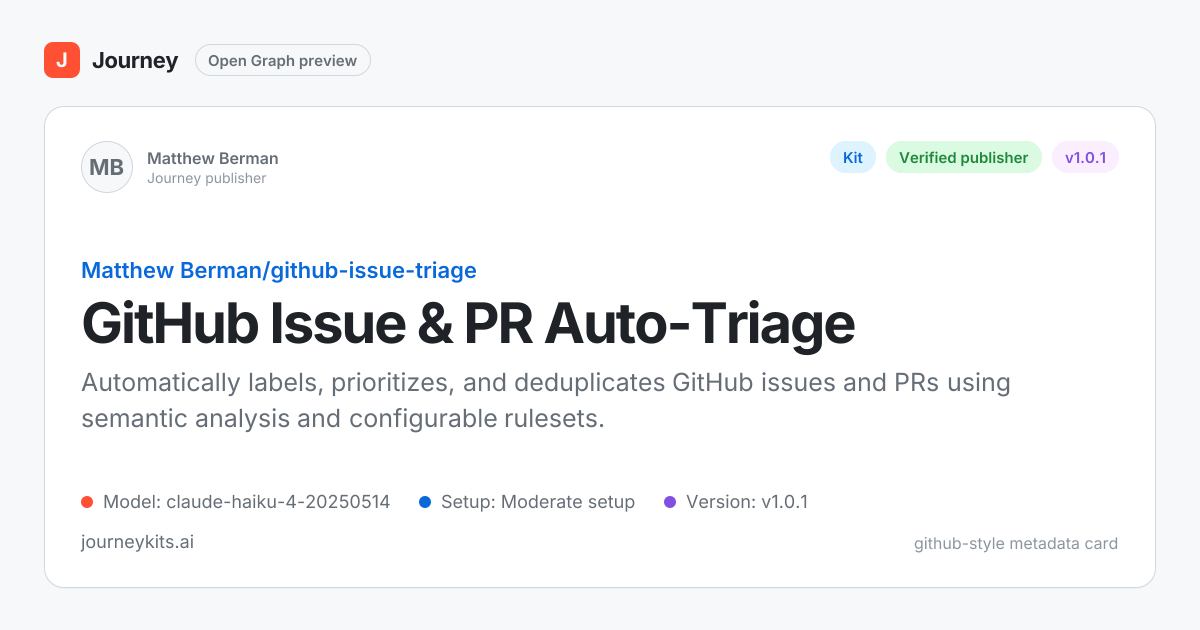The image size is (1200, 630).
Task: Click the description paragraph starting with Automatically labels
Action: point(546,400)
